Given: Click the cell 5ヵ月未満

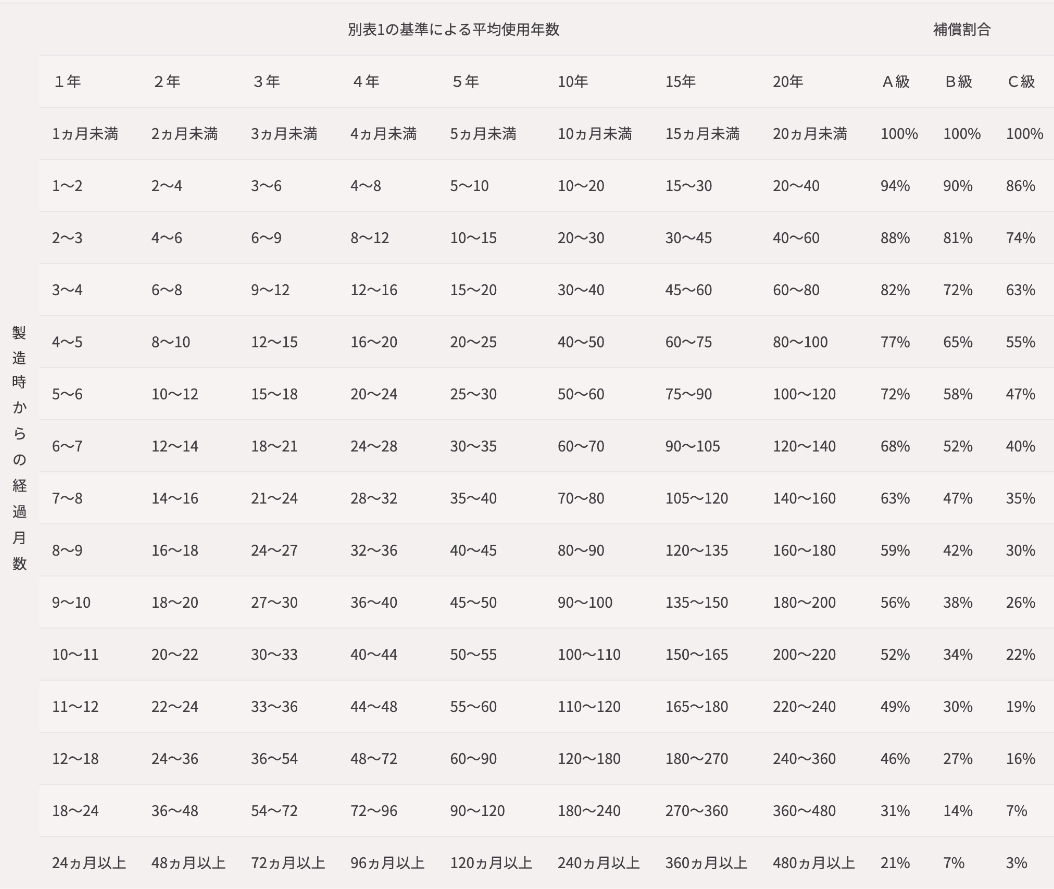Looking at the screenshot, I should [483, 134].
